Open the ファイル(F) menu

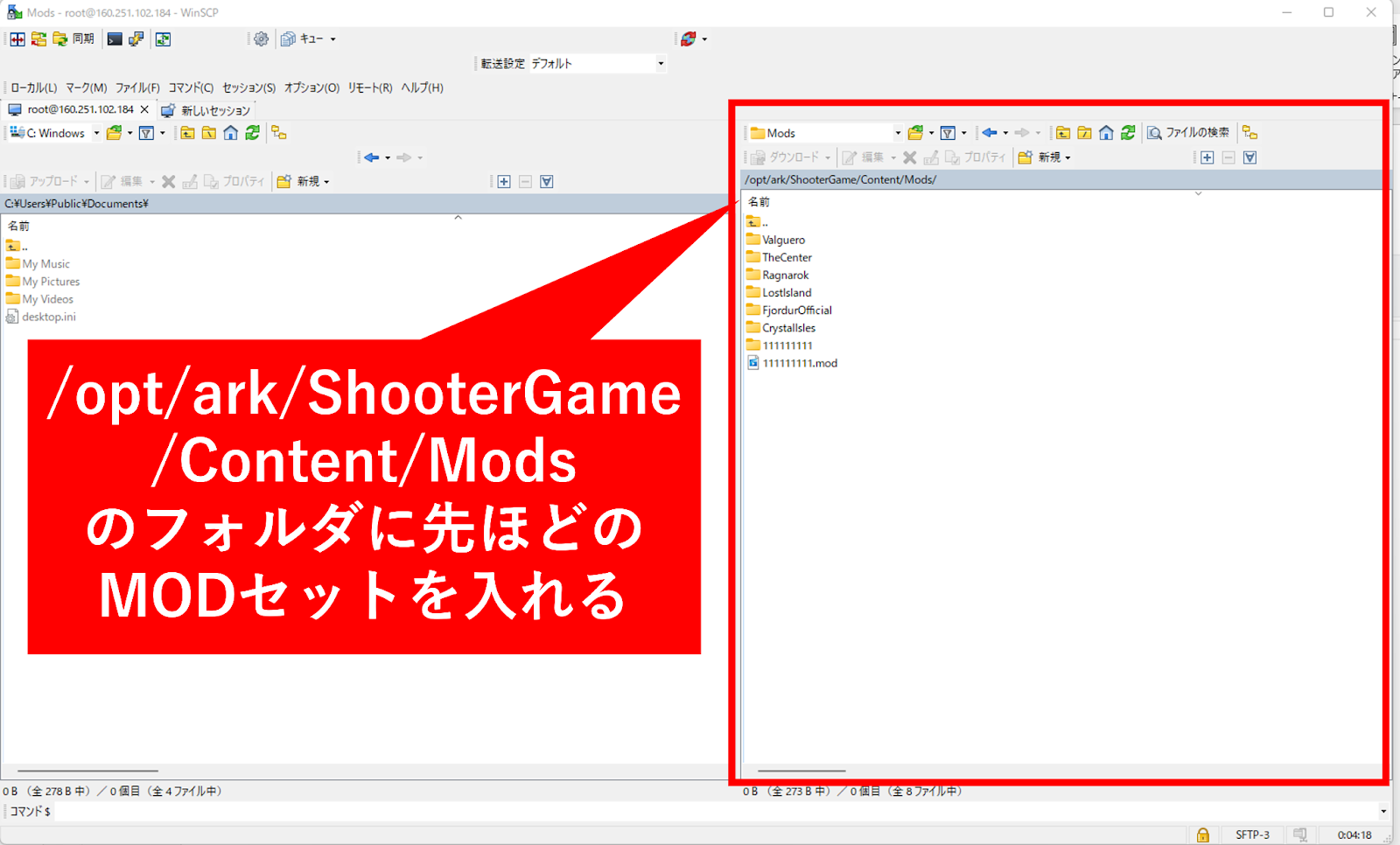tap(137, 87)
